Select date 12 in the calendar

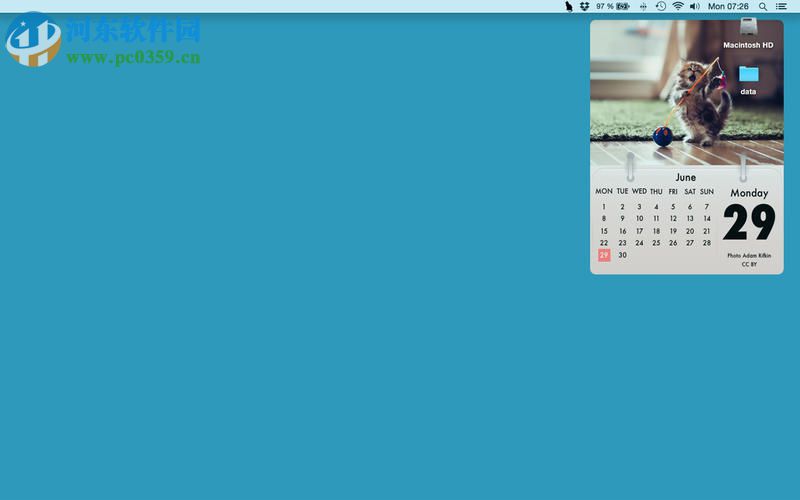point(673,218)
